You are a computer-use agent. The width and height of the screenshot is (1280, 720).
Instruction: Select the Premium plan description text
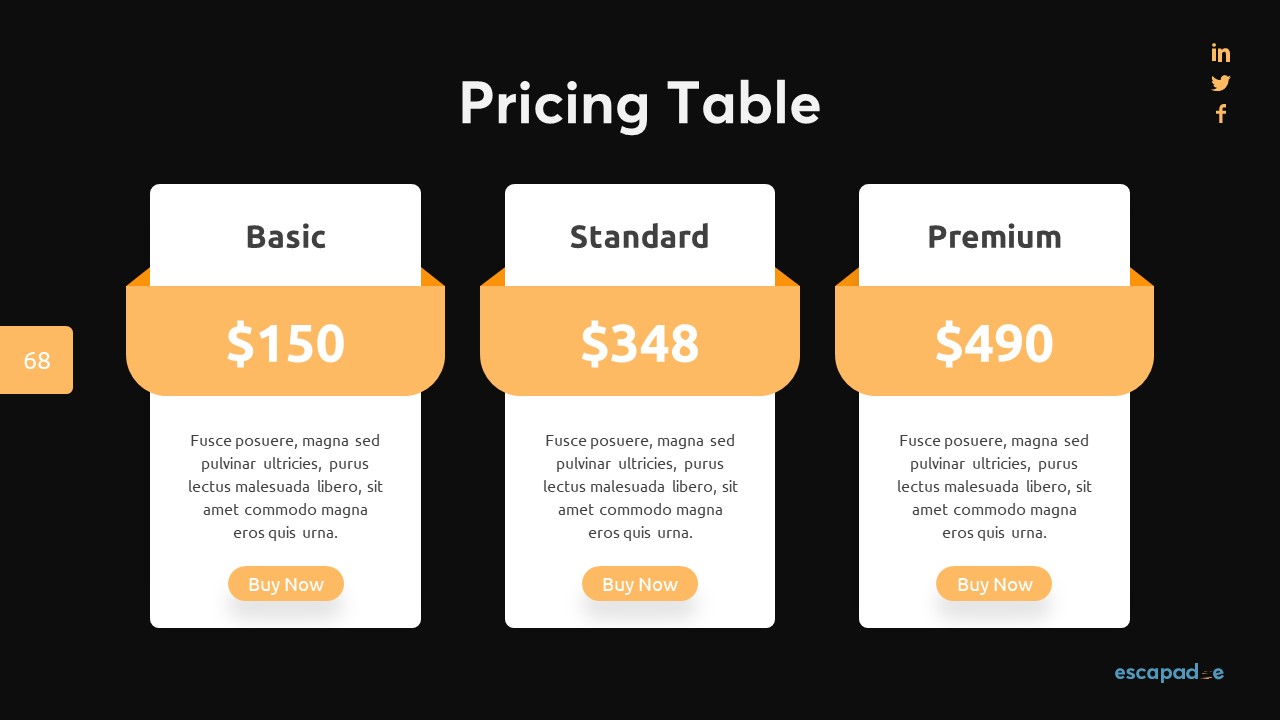pyautogui.click(x=994, y=486)
